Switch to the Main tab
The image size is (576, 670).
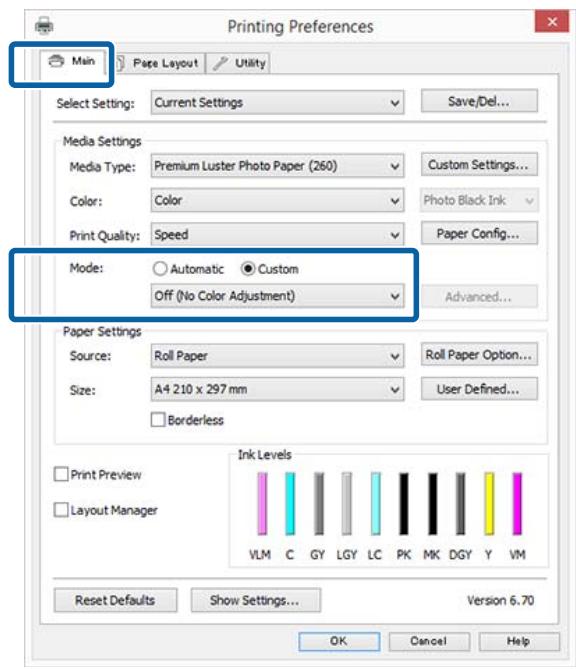point(73,62)
